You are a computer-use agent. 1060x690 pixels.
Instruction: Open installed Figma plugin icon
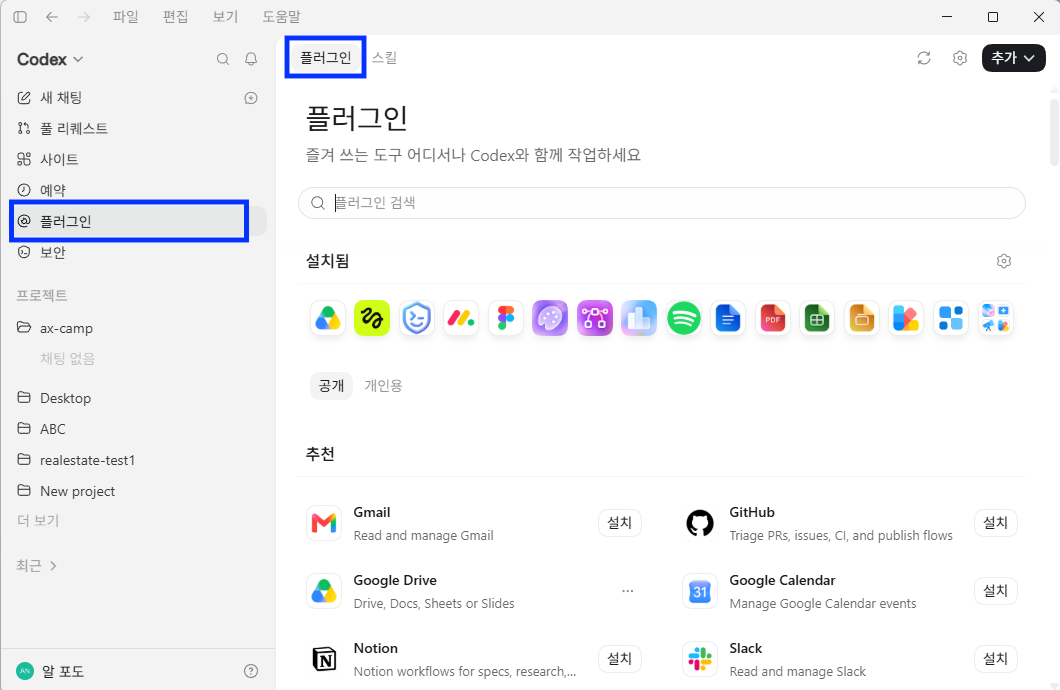[506, 318]
